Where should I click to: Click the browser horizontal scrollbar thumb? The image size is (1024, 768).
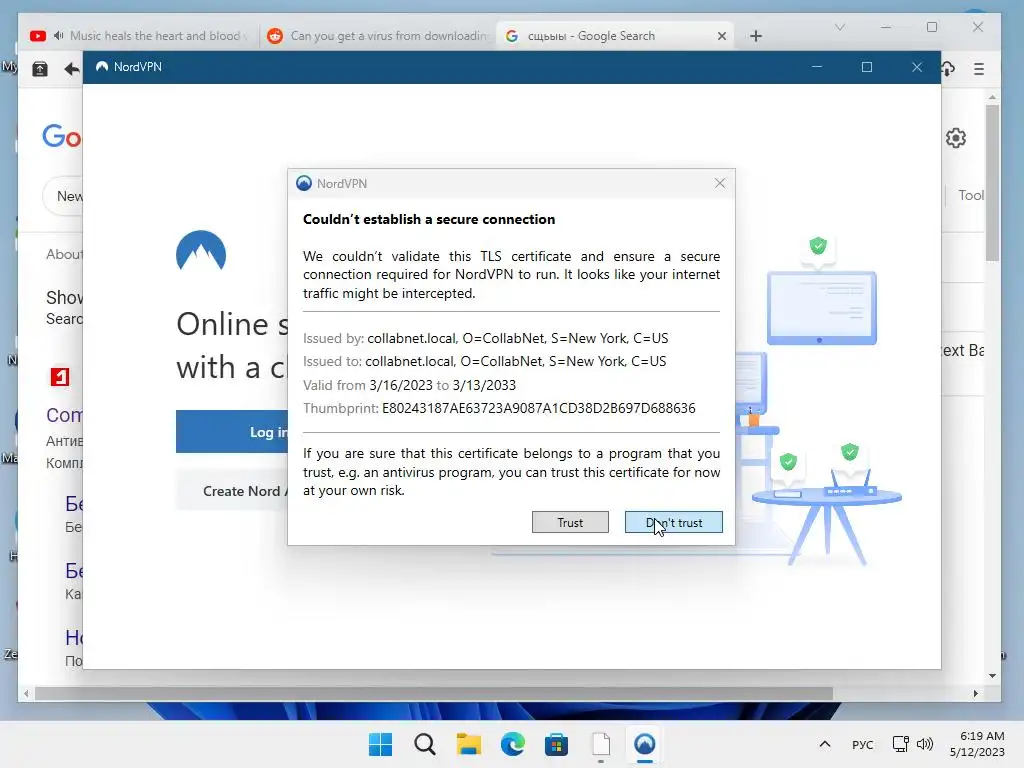click(x=434, y=693)
